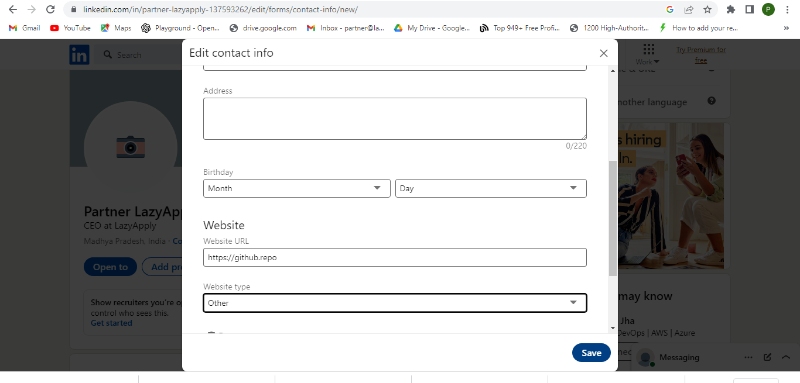Click the CEO at LazyApply headline
Viewport: 800px width, 383px height.
120,225
